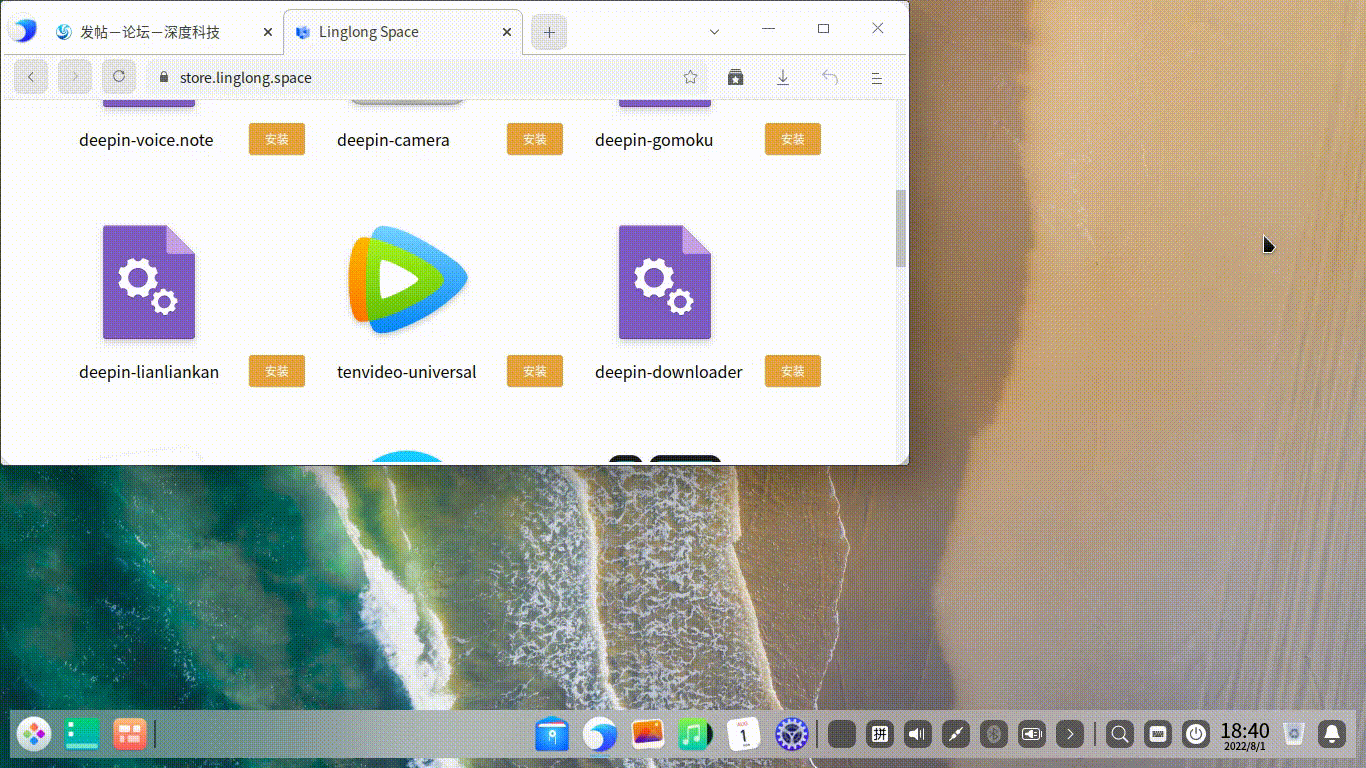
Task: Open the image viewer dock icon
Action: pos(648,734)
